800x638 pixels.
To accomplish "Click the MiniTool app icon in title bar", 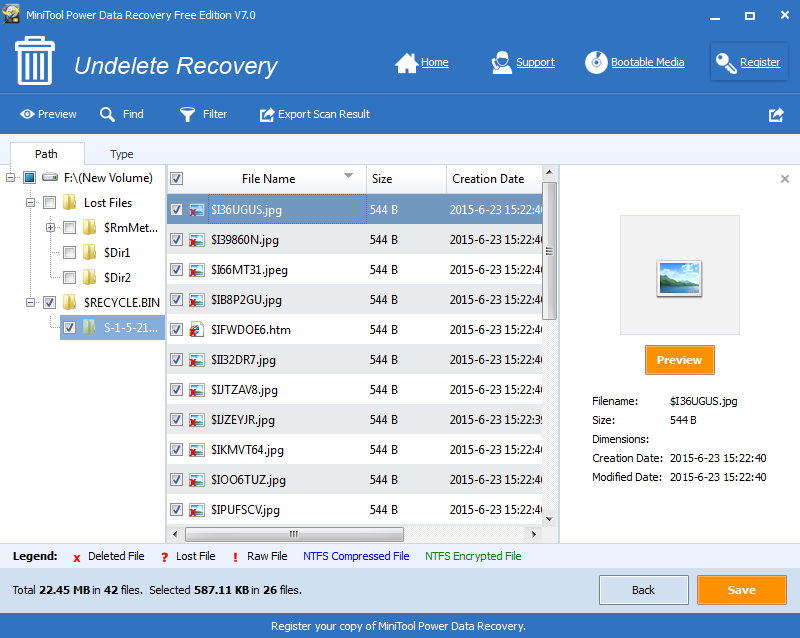I will 11,14.
